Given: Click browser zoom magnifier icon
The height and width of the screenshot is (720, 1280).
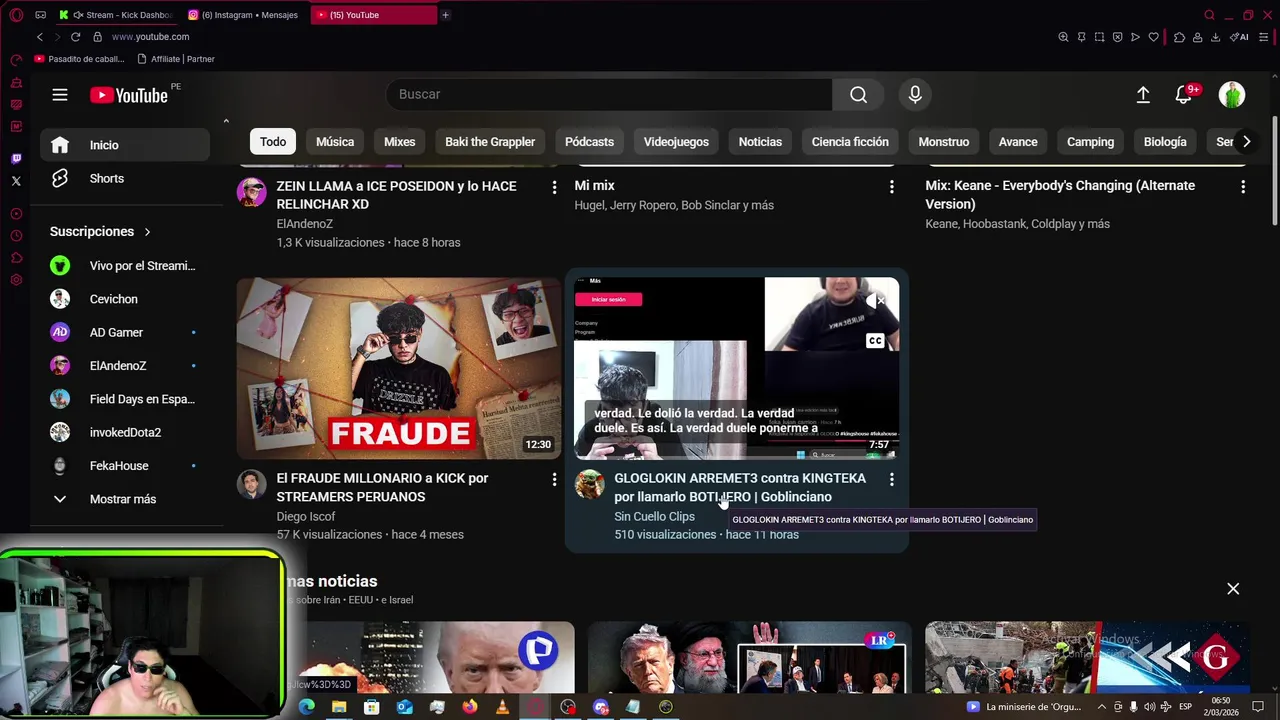Looking at the screenshot, I should point(1063,37).
